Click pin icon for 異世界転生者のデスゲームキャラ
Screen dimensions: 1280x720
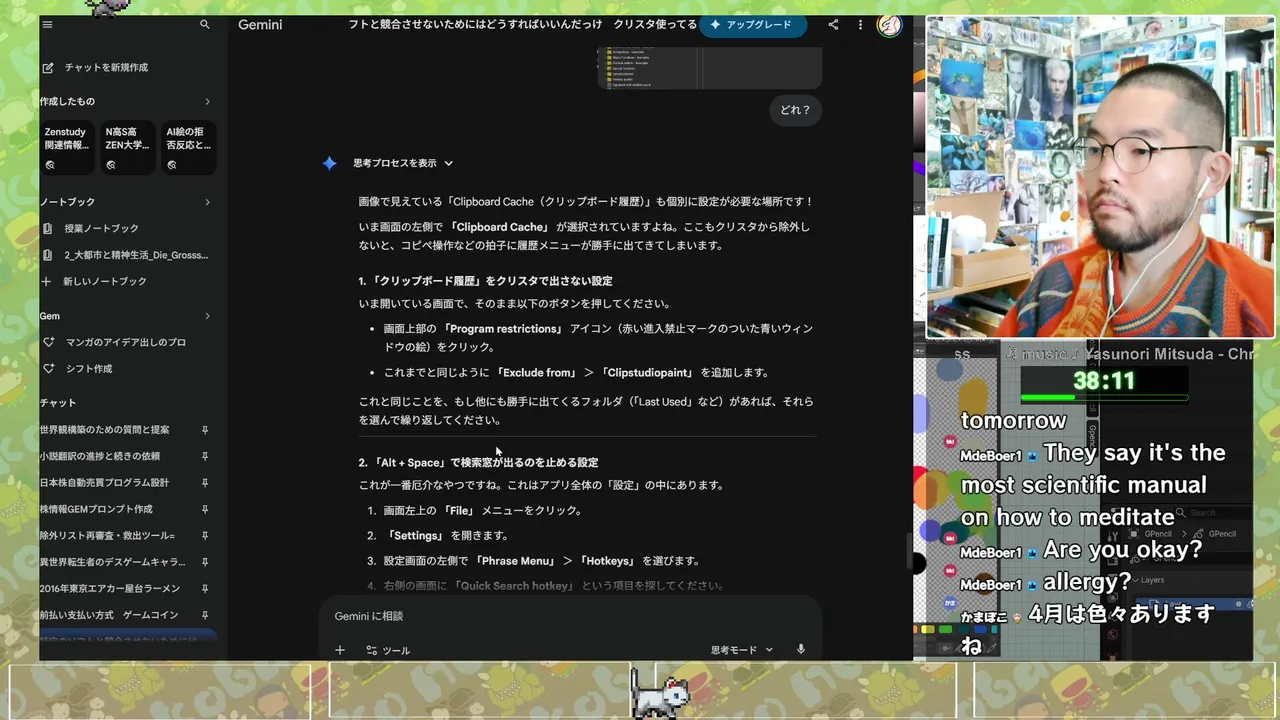click(x=205, y=562)
